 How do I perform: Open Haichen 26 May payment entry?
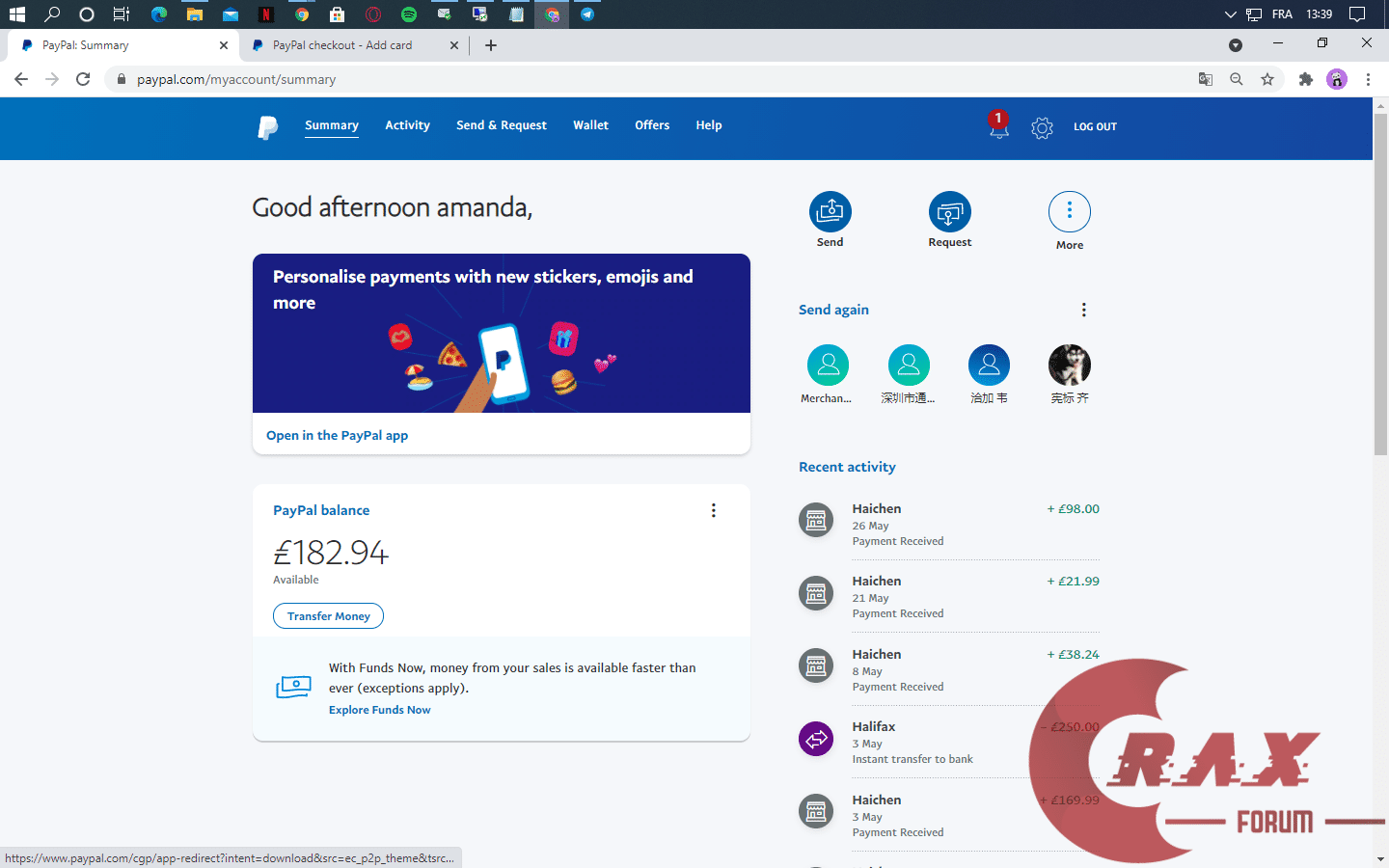pos(949,524)
